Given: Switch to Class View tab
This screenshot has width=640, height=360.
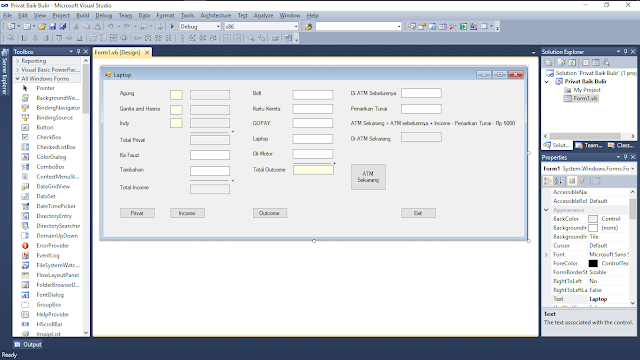Looking at the screenshot, I should click(x=620, y=145).
